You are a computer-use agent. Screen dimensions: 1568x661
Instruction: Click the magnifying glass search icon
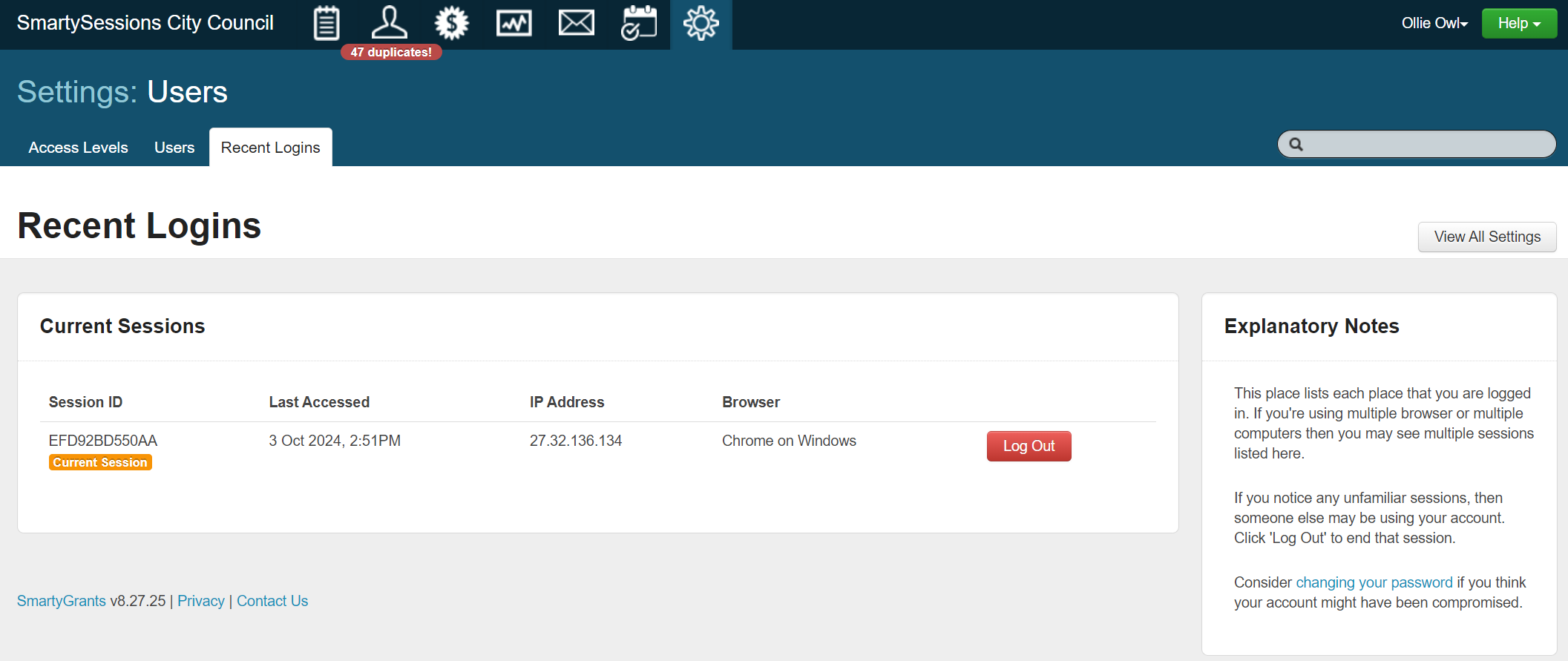point(1296,145)
